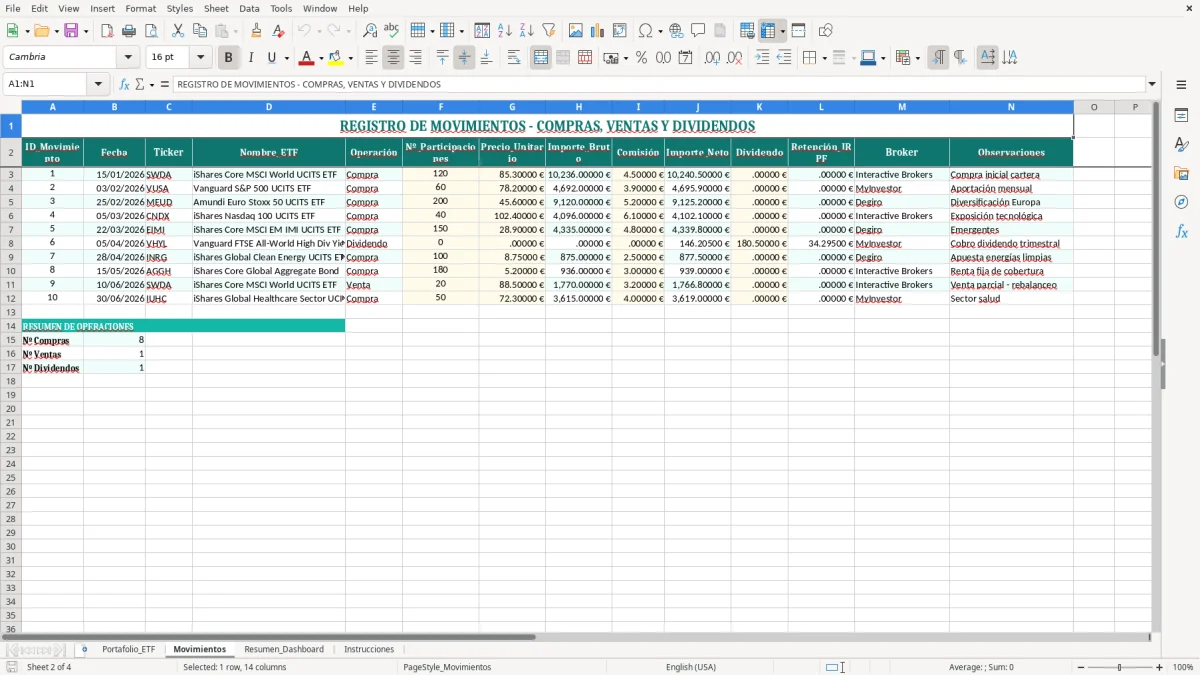Screen dimensions: 1200x675
Task: Toggle Freeze Rows and Columns
Action: click(768, 31)
